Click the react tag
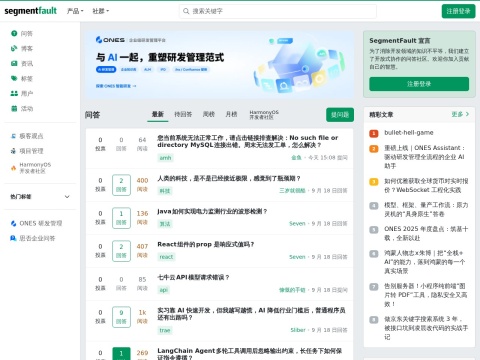 click(x=166, y=257)
